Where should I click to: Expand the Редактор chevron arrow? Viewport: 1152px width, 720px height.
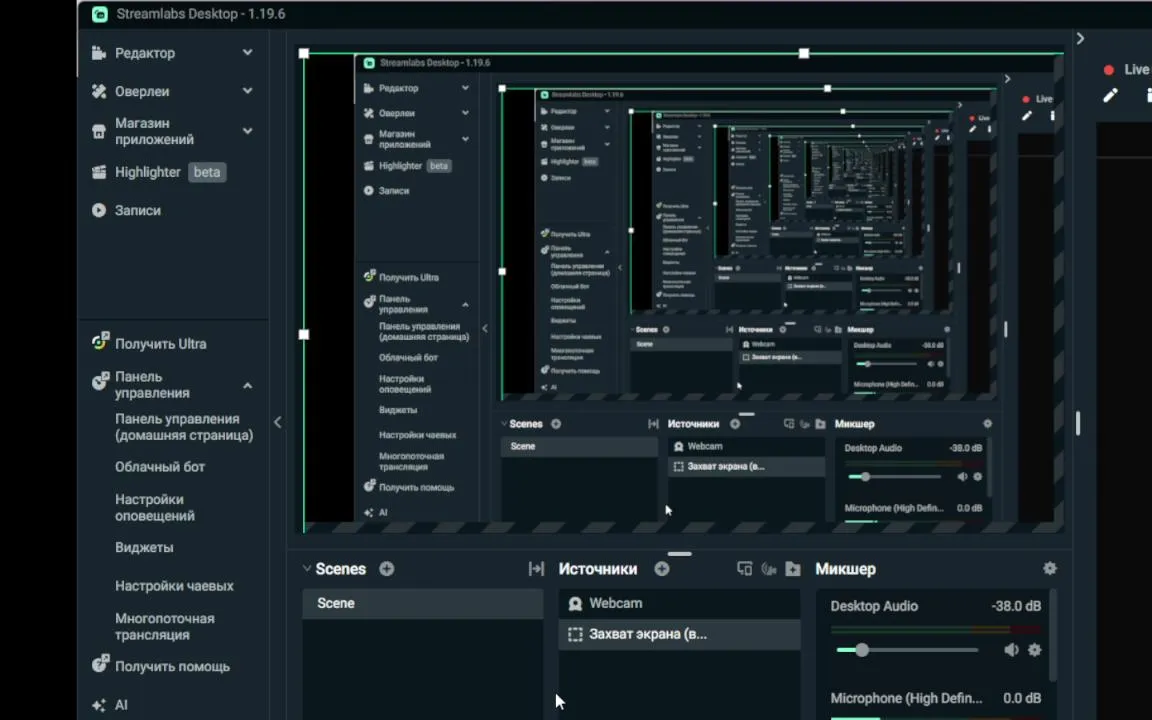248,53
